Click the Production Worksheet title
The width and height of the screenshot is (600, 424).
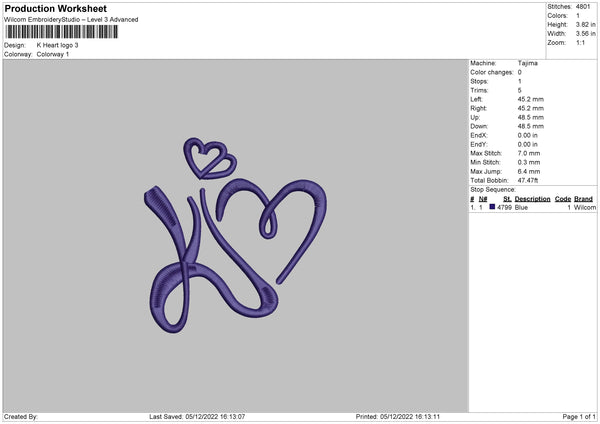click(x=55, y=8)
